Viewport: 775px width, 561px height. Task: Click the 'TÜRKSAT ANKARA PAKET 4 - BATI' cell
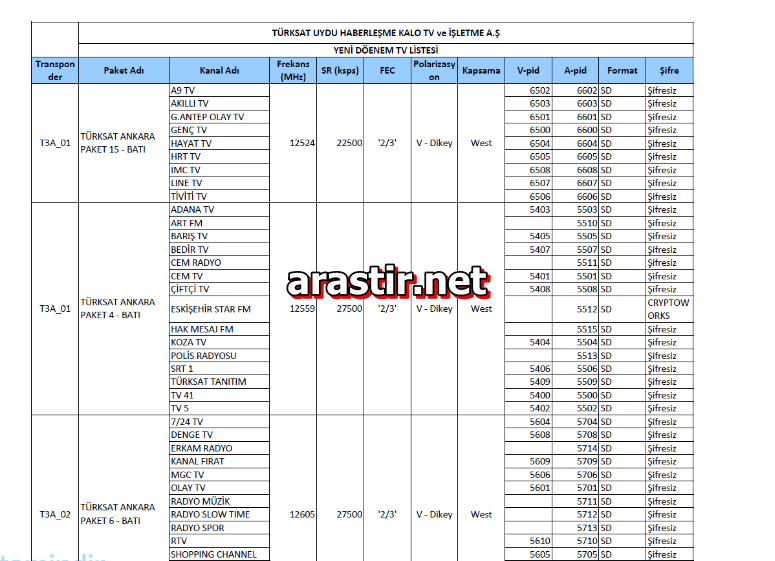tap(124, 308)
